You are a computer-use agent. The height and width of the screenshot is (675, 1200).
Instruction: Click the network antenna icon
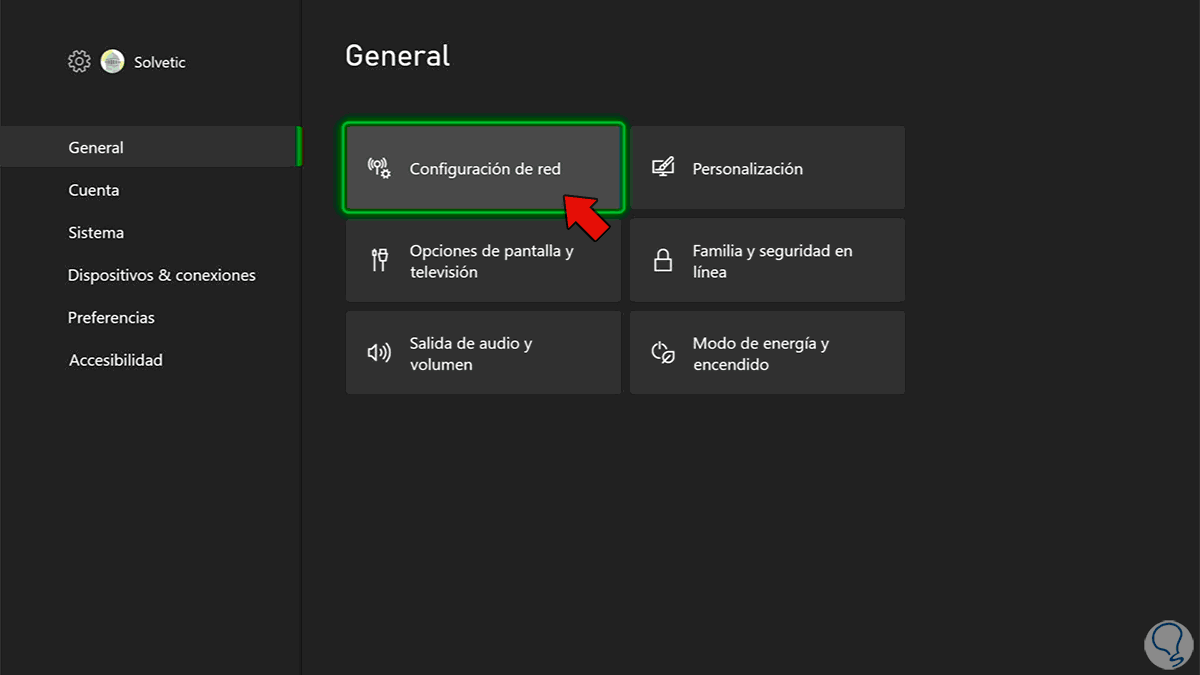(x=379, y=168)
